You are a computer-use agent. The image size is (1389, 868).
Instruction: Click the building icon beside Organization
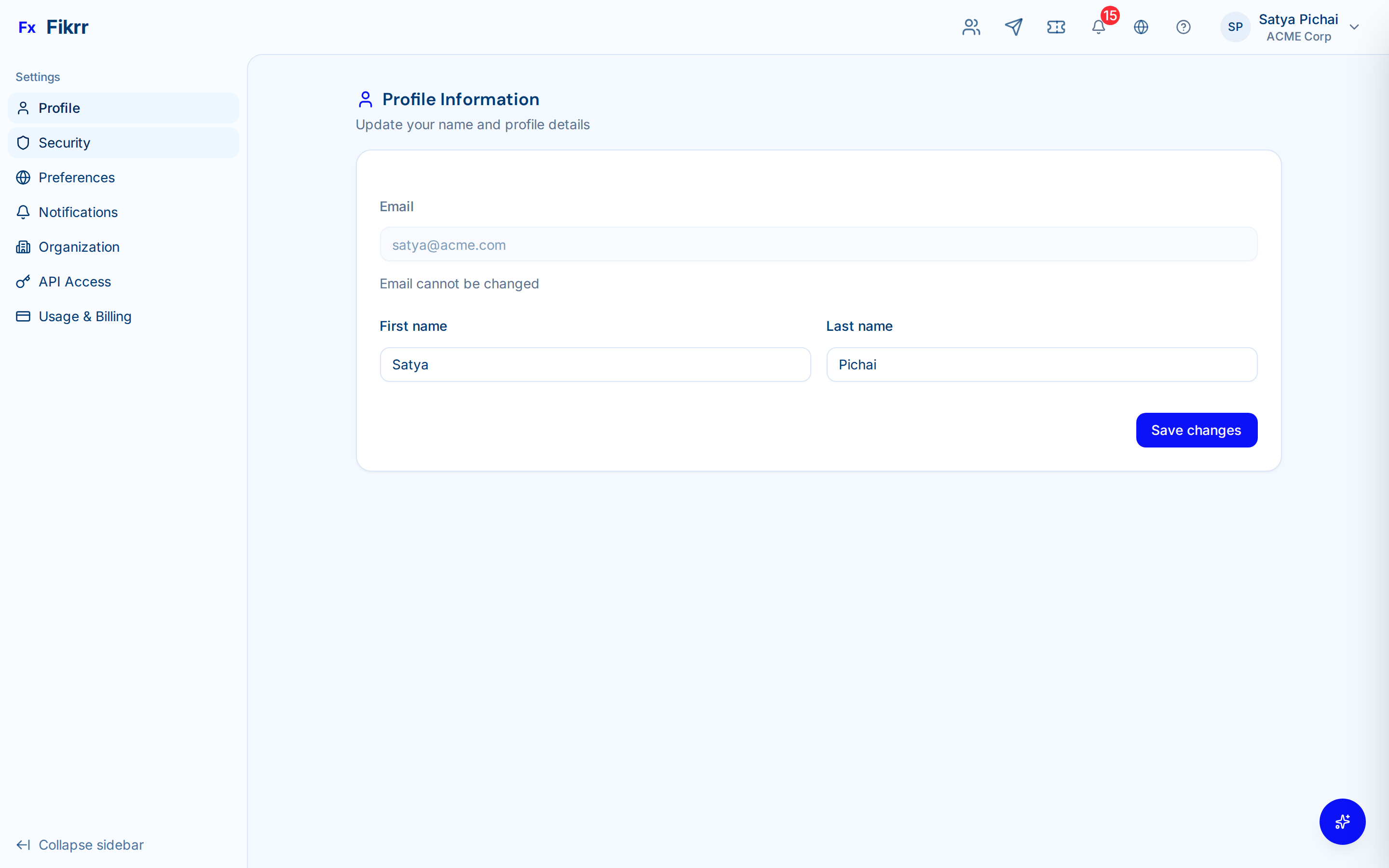(x=23, y=247)
